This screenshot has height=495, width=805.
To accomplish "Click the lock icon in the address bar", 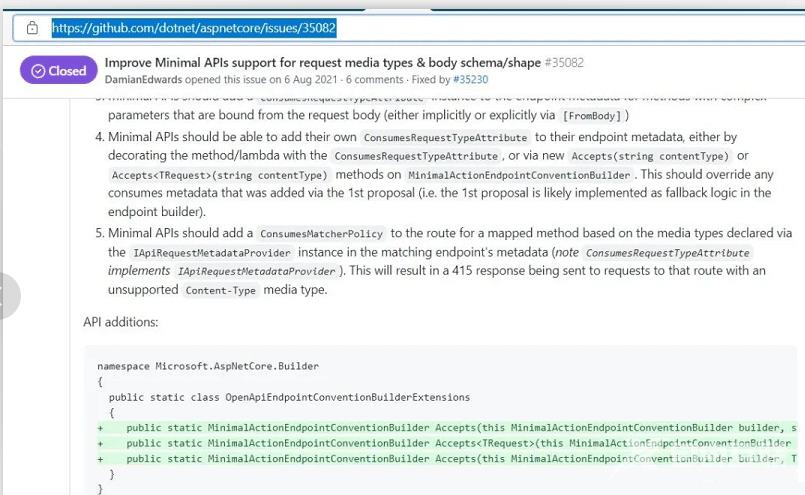I will 32,28.
